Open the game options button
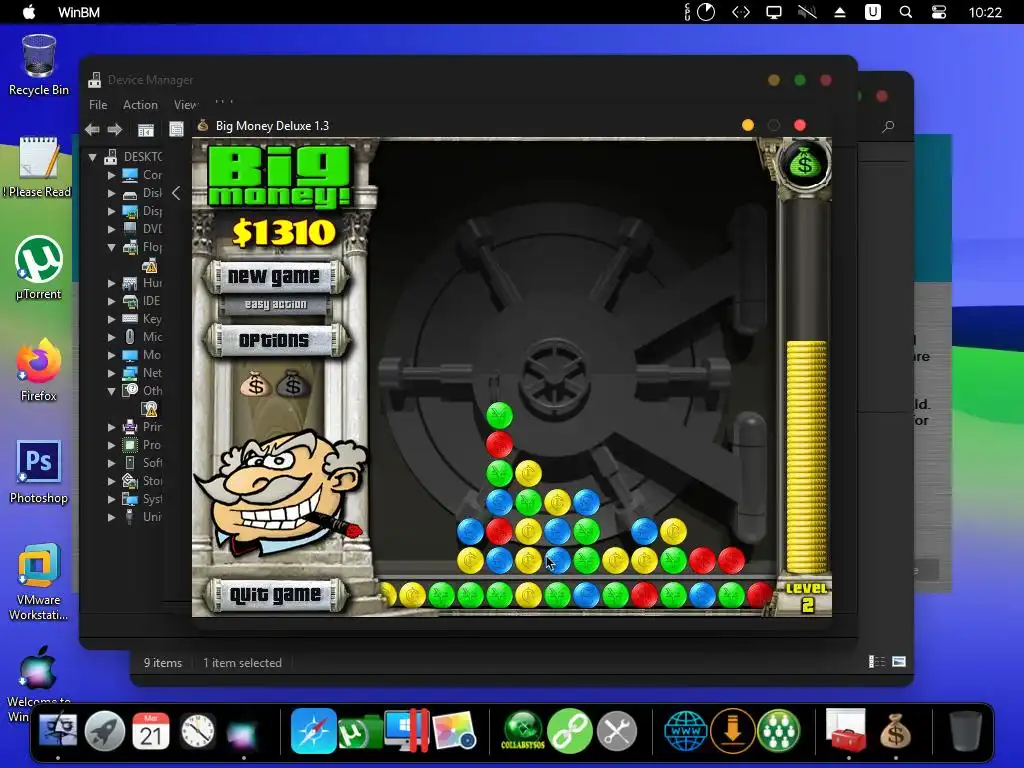1024x768 pixels. (274, 340)
